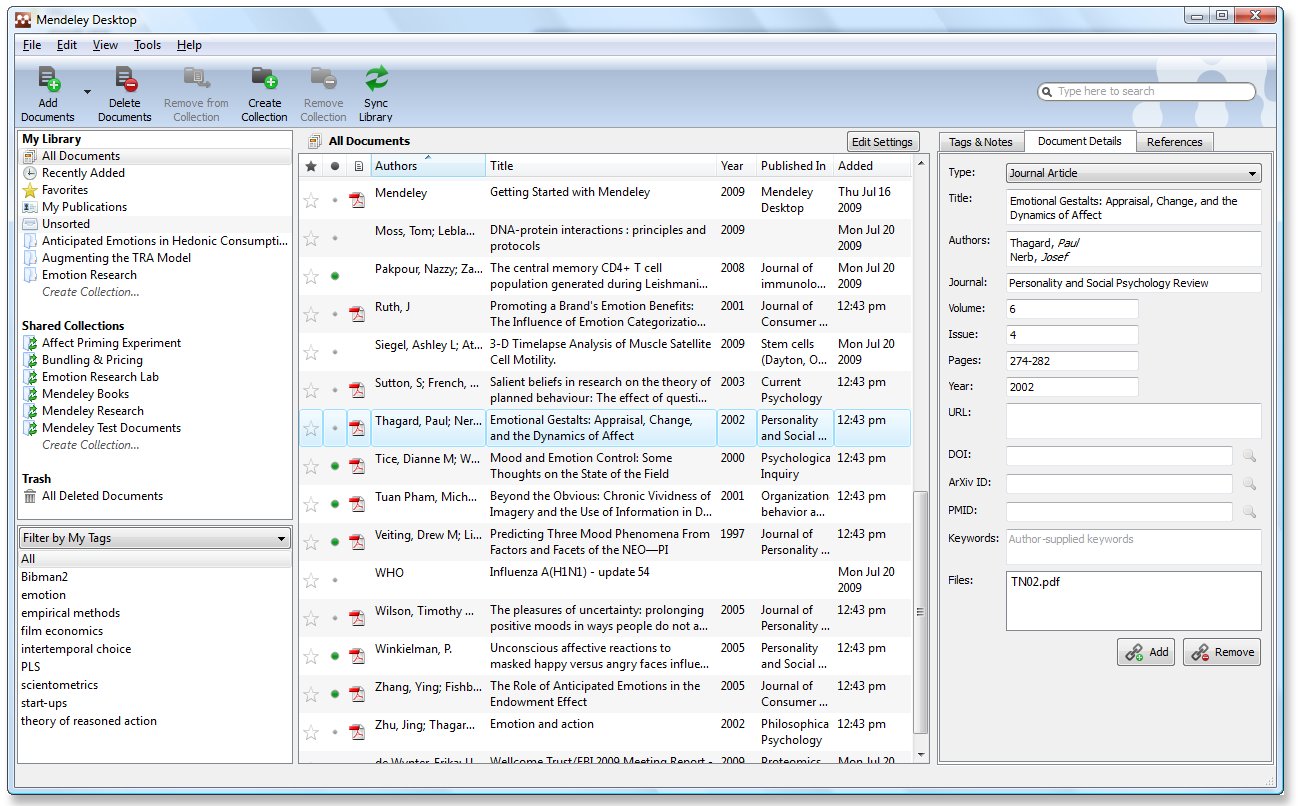Click the search box in the toolbar
Image resolution: width=1300 pixels, height=806 pixels.
click(x=1148, y=92)
